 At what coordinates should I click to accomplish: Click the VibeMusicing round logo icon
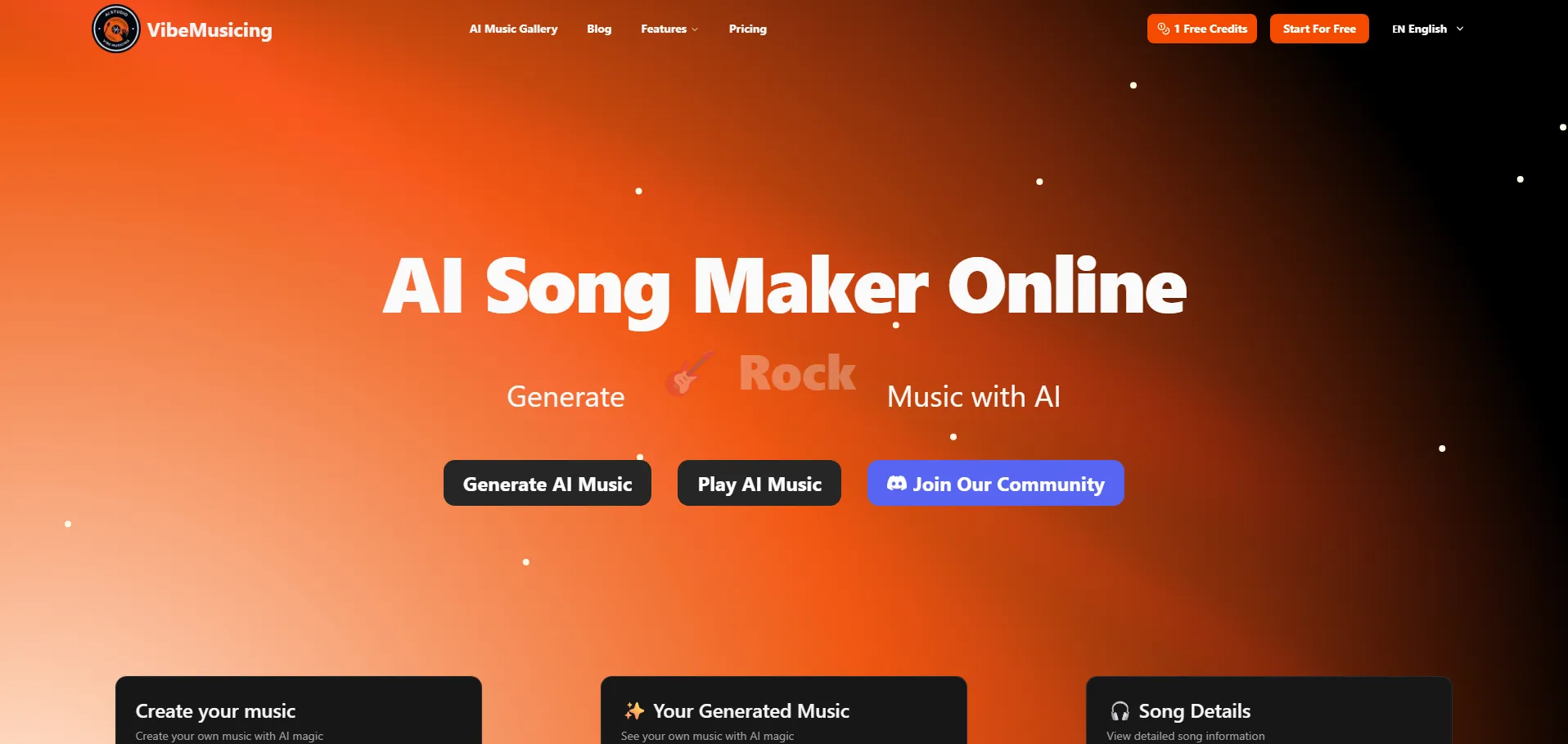point(116,29)
